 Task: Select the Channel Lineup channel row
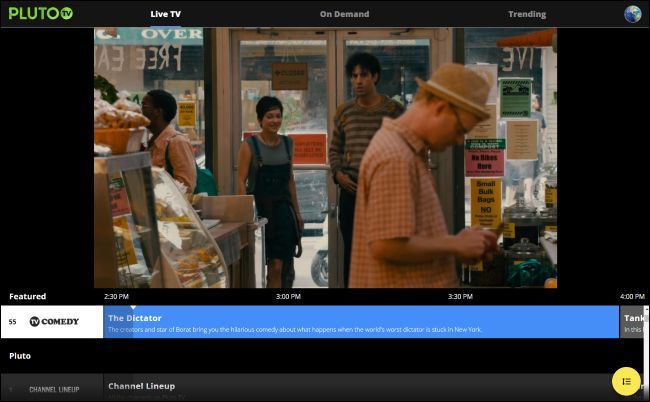point(52,387)
